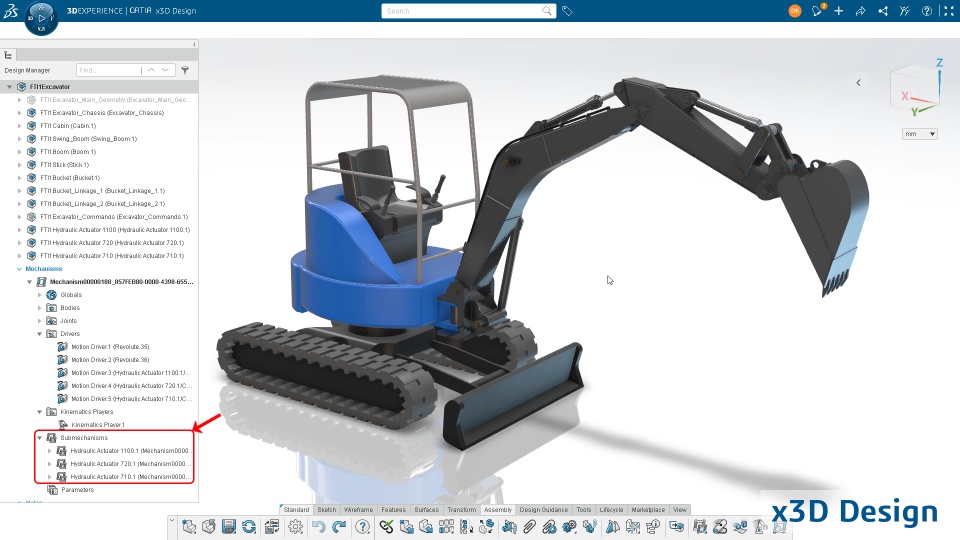The width and height of the screenshot is (960, 540).
Task: Collapse the Submechanisms folder
Action: [40, 438]
